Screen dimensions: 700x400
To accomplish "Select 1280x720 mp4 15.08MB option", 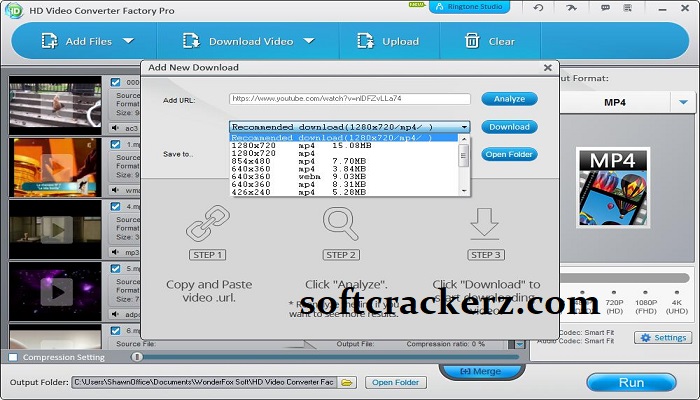I will click(x=344, y=146).
